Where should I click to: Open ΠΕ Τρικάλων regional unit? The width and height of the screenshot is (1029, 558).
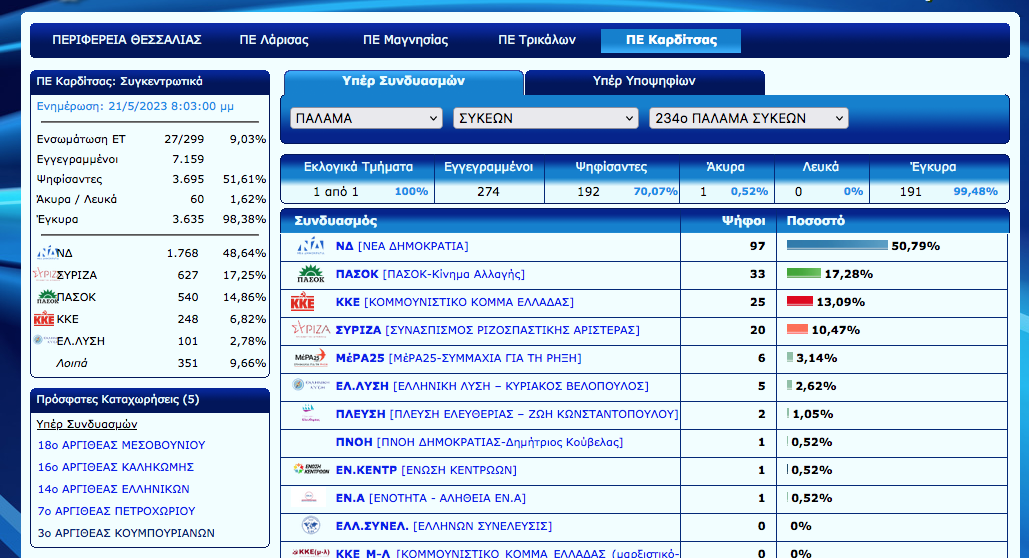point(537,40)
